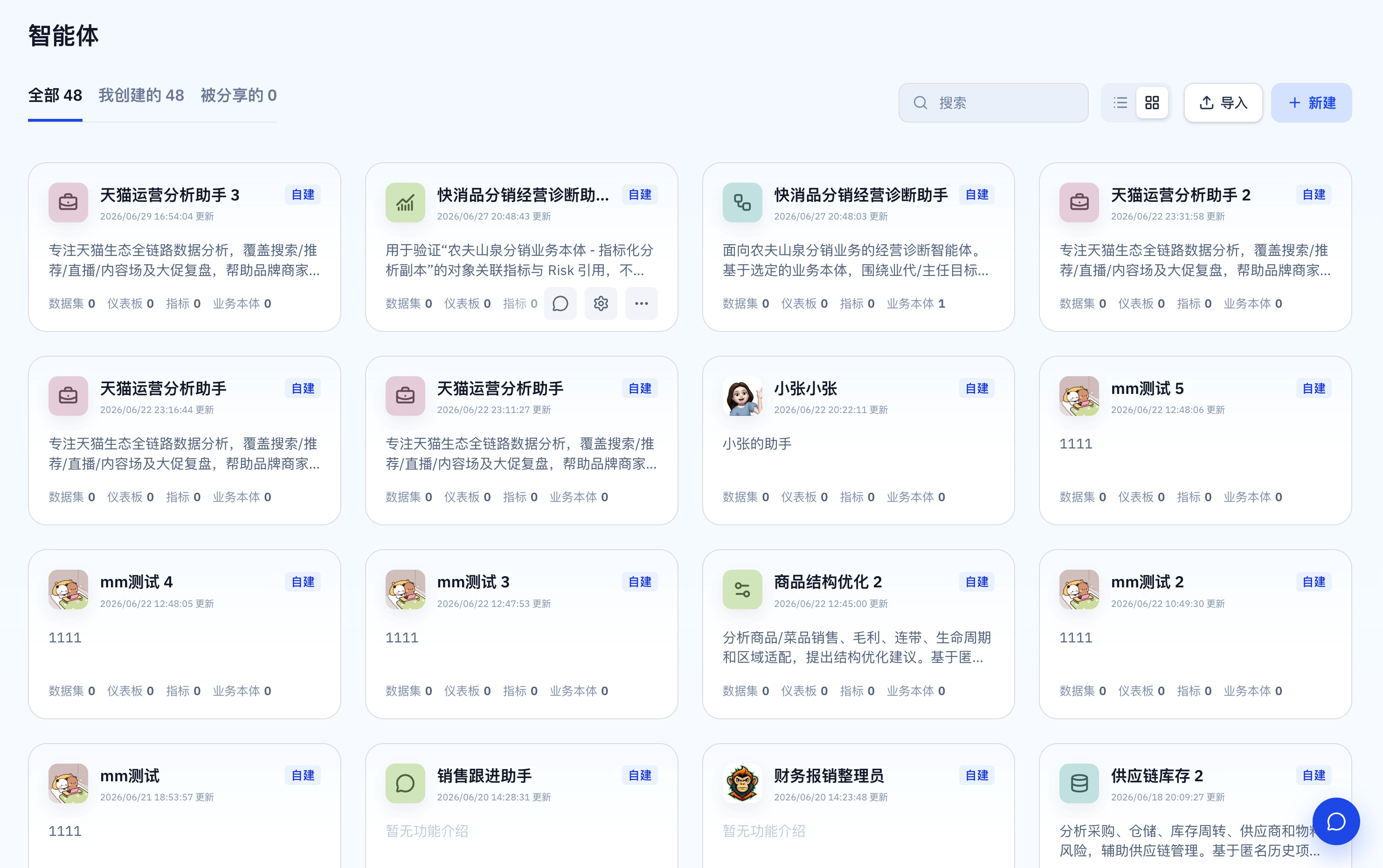
Task: Start chat with the 快消品分销经营诊断助... card agent
Action: (x=560, y=303)
